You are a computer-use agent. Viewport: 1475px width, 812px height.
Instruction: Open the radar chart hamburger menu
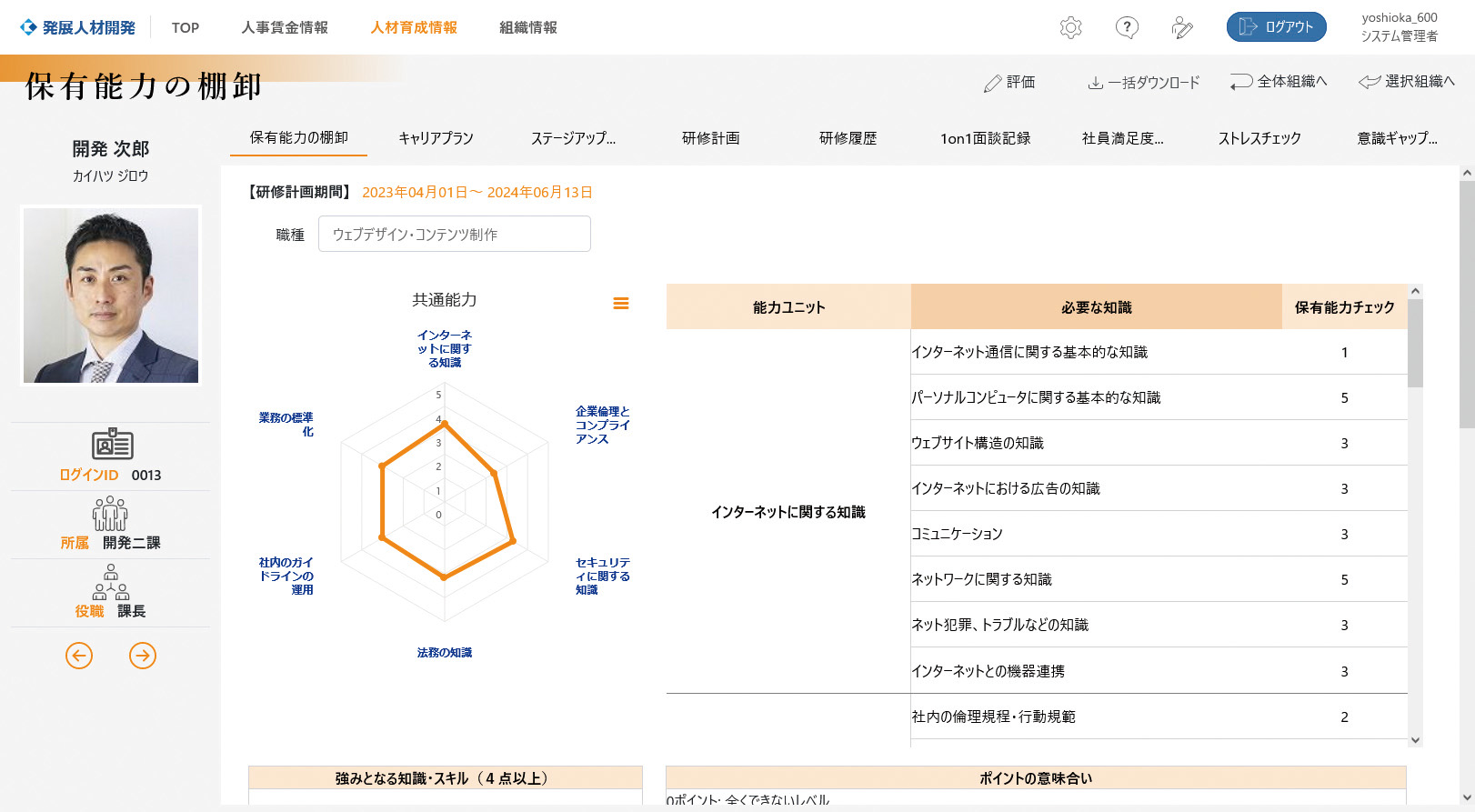click(x=621, y=304)
